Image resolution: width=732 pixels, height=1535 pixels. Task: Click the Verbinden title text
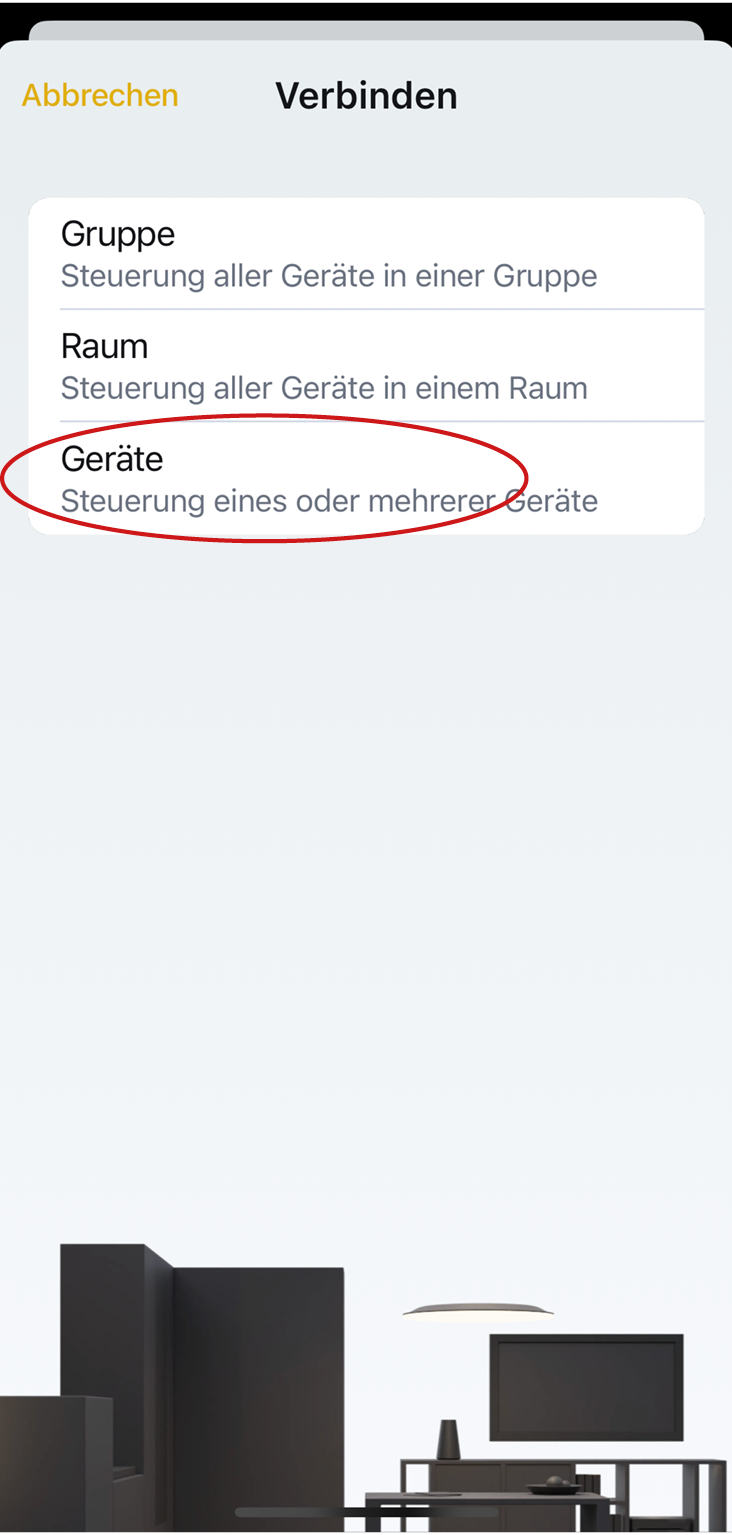(x=366, y=96)
